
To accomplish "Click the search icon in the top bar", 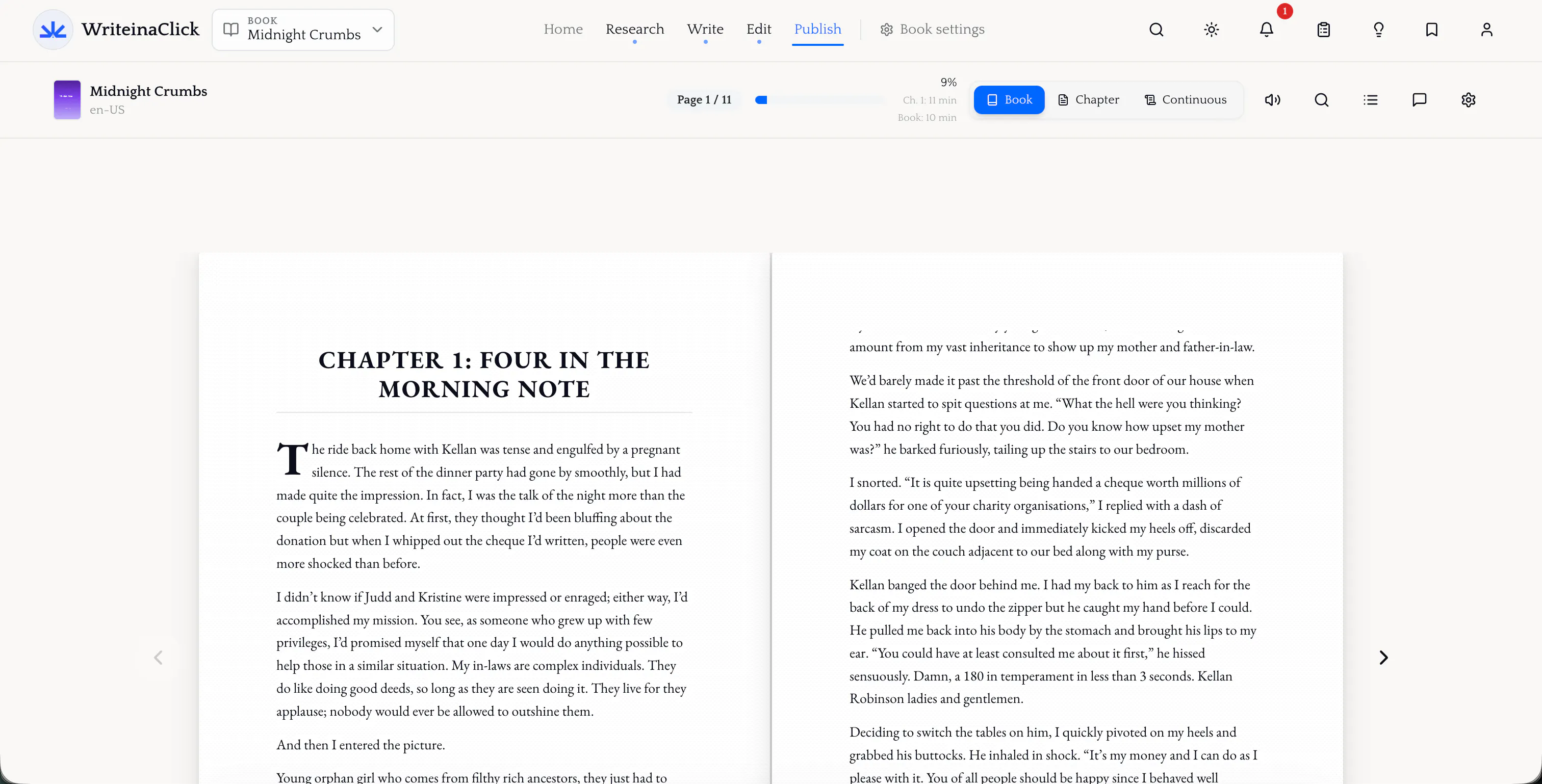I will click(x=1156, y=30).
